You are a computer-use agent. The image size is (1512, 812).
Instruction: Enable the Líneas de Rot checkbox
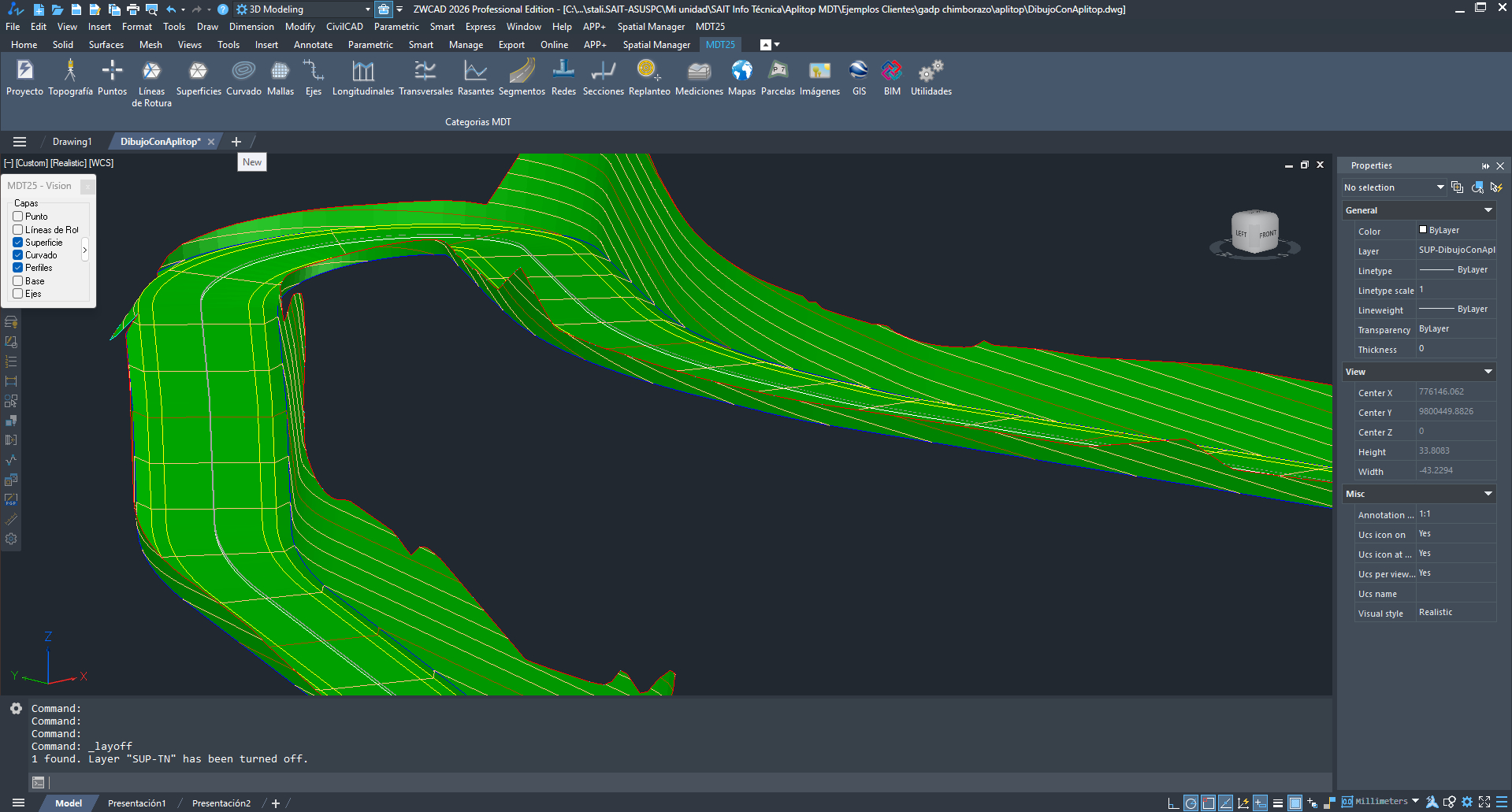[17, 229]
